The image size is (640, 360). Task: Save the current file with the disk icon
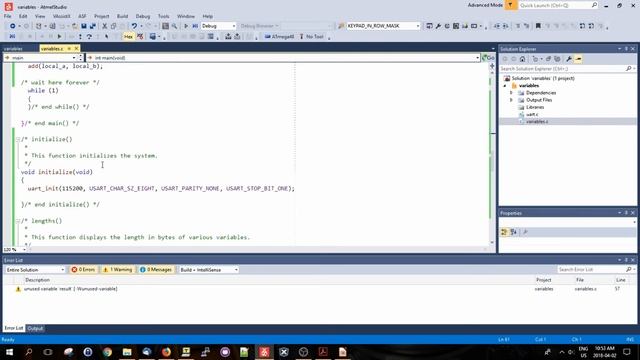point(84,26)
